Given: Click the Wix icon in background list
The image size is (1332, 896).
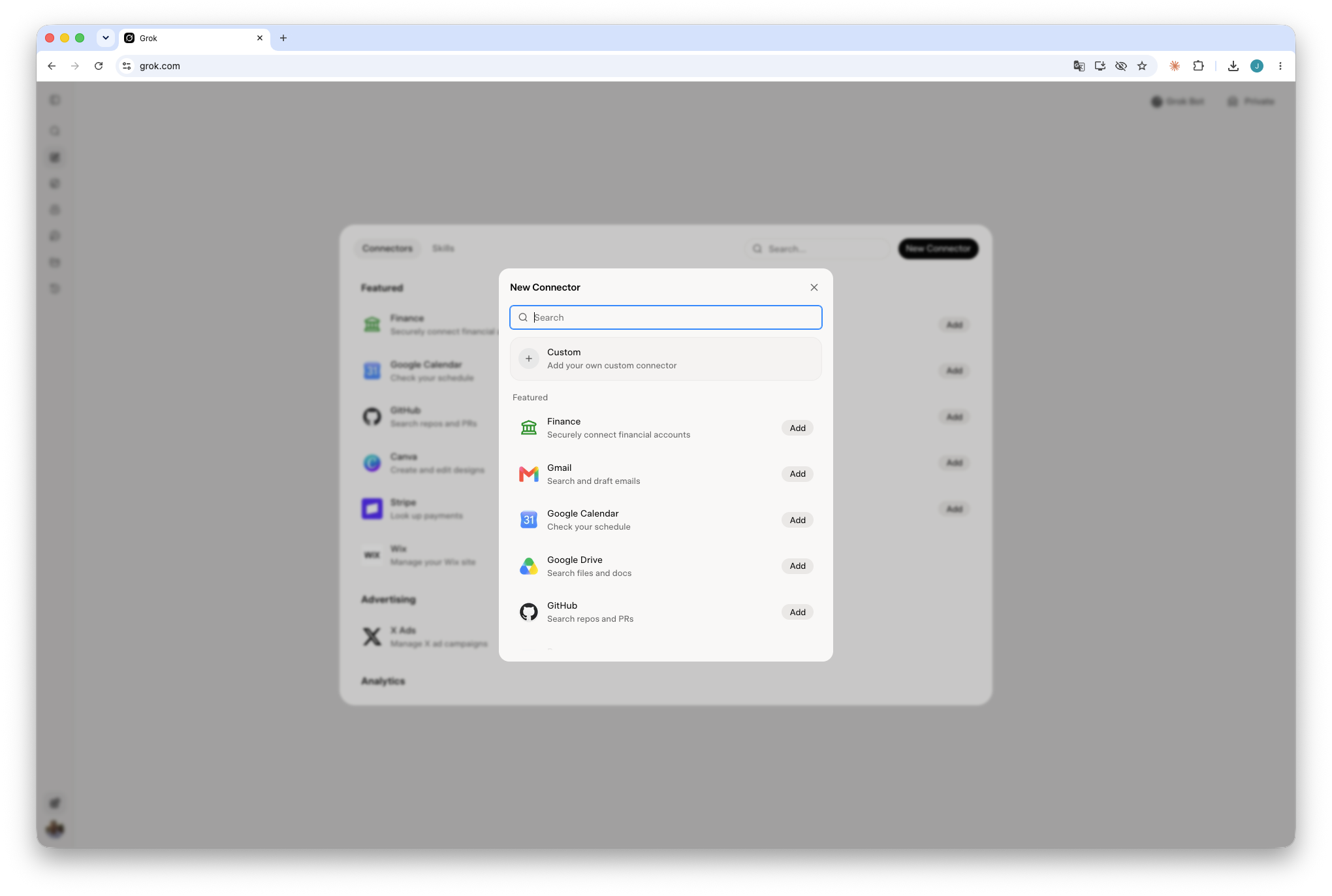Looking at the screenshot, I should [x=372, y=555].
